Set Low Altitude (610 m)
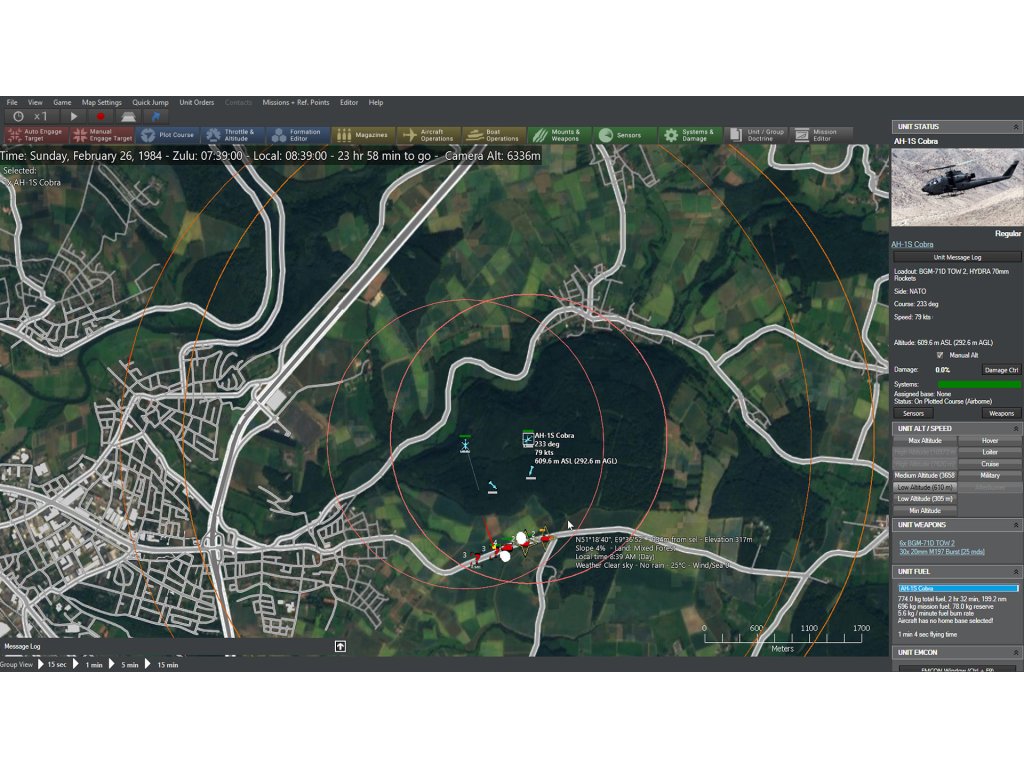Screen dimensions: 1024x768 (x=925, y=487)
